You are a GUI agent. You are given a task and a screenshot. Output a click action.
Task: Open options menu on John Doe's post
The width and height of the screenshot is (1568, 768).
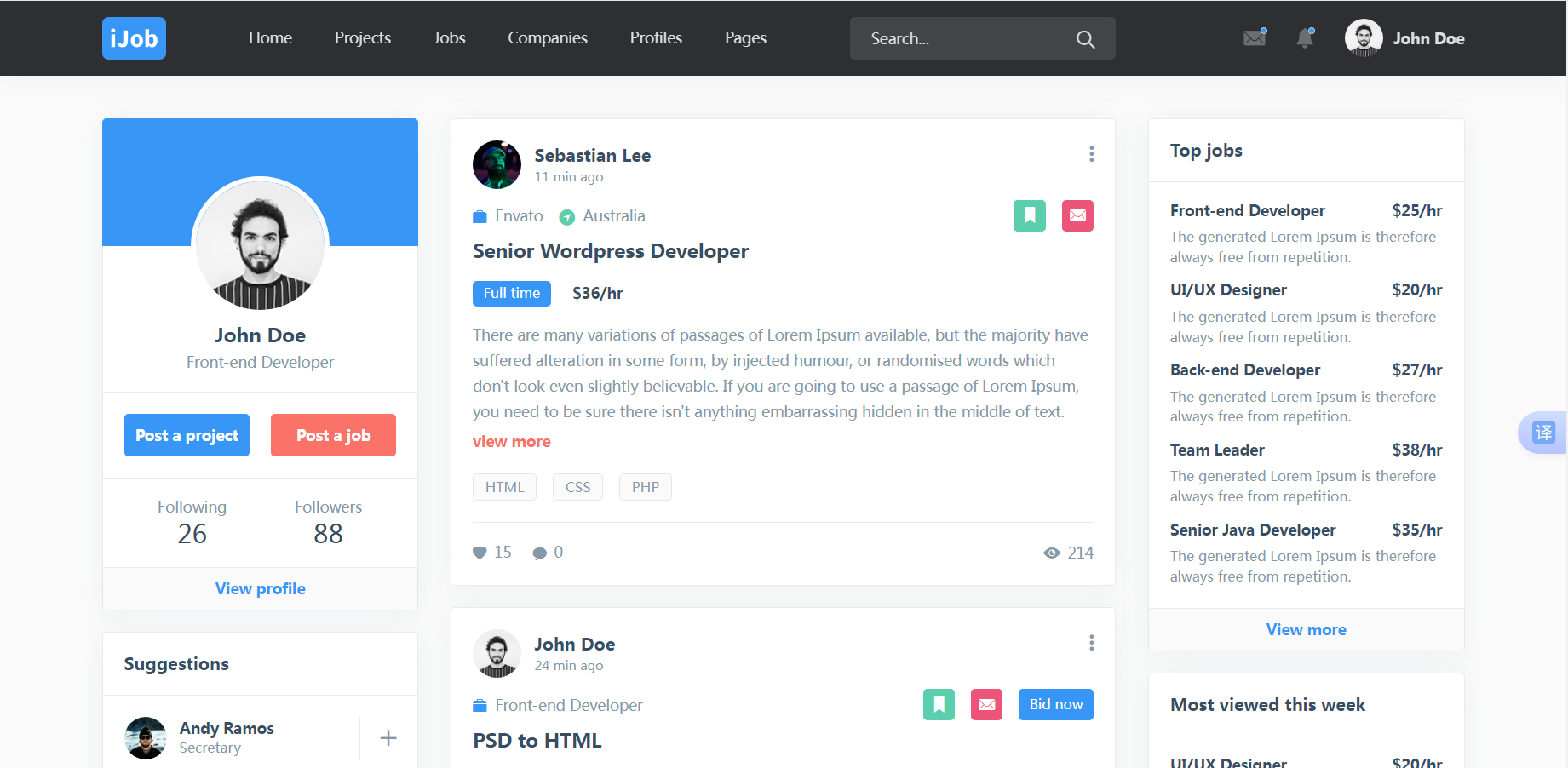(x=1091, y=643)
